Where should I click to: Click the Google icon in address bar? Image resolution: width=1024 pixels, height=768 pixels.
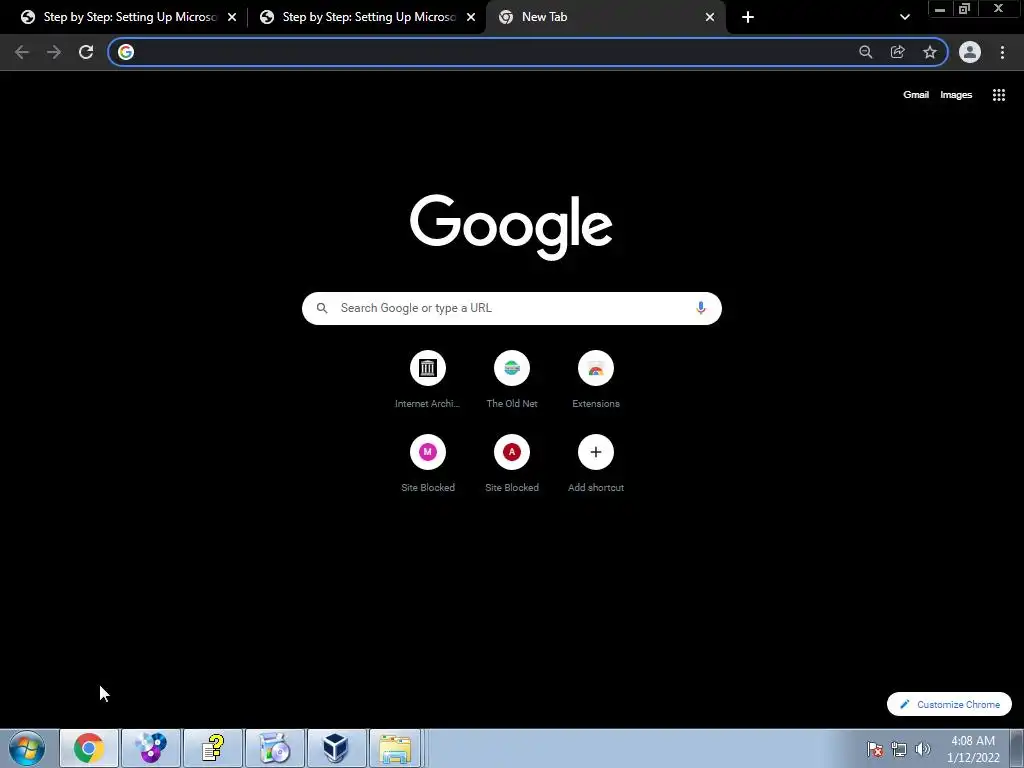pos(126,52)
